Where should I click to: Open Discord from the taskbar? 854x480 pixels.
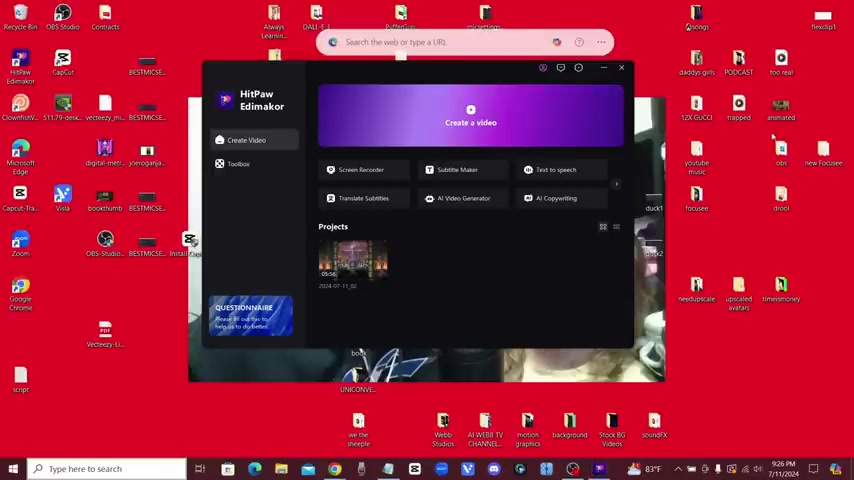[494, 469]
